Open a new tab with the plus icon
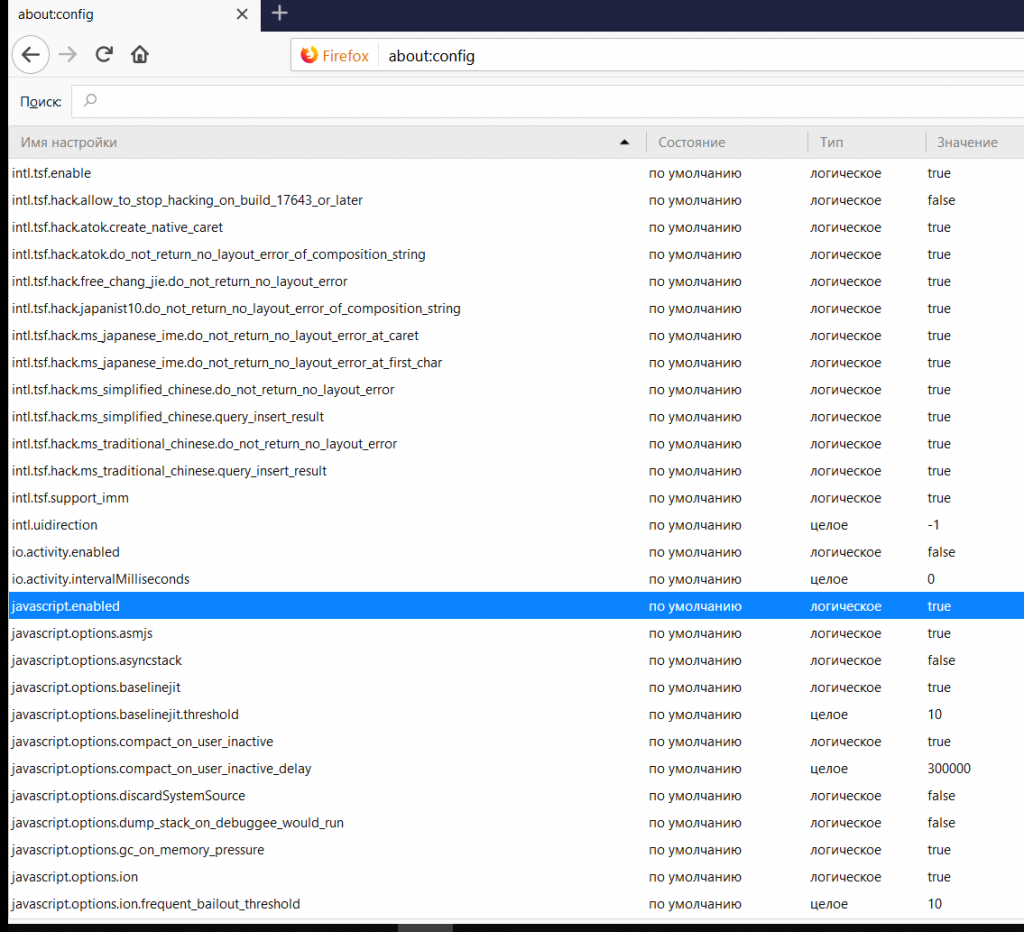 279,14
